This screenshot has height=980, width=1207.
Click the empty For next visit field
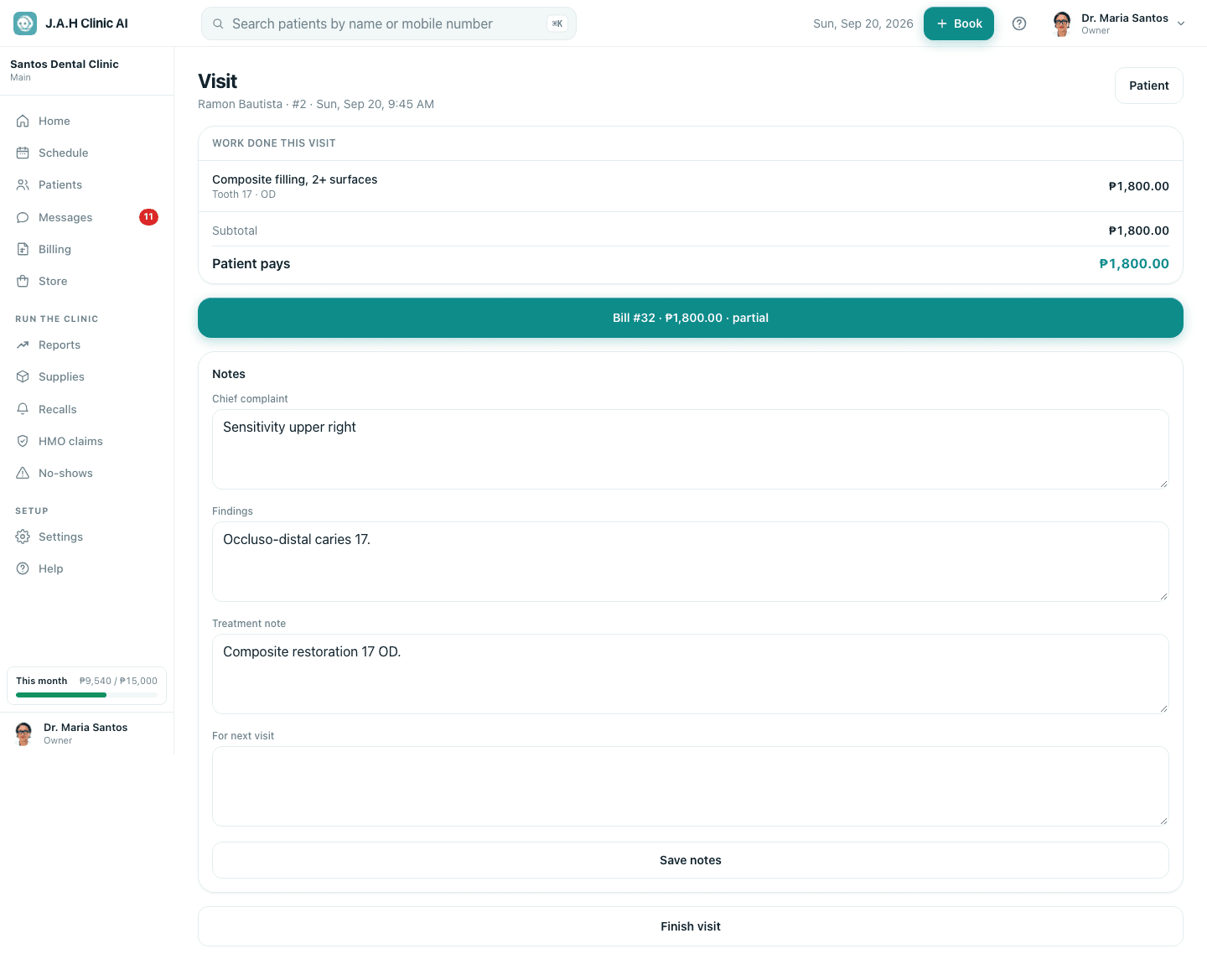(x=691, y=786)
